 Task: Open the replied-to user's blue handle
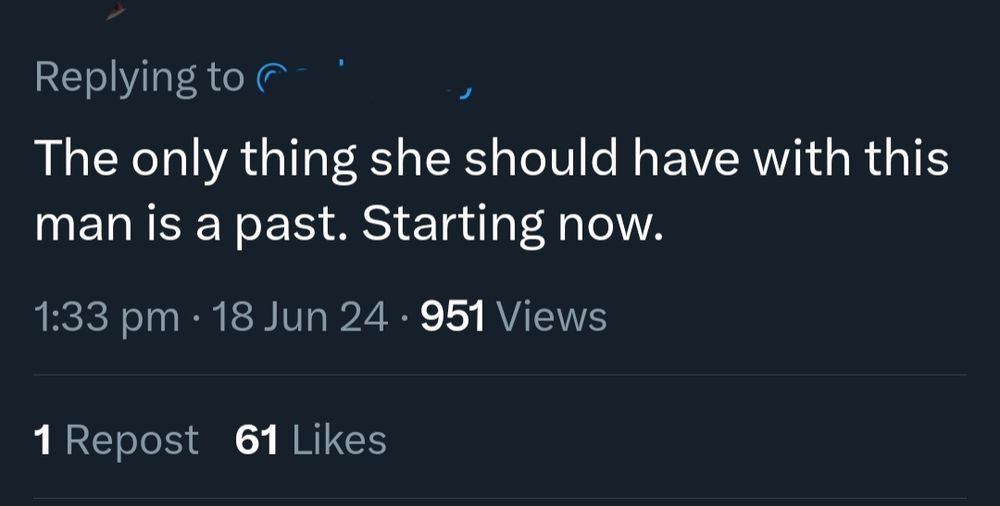(x=365, y=80)
